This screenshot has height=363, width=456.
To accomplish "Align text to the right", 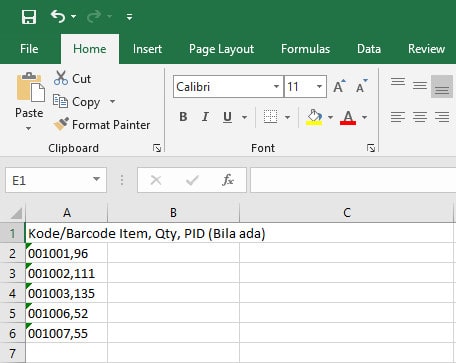I will pos(442,117).
